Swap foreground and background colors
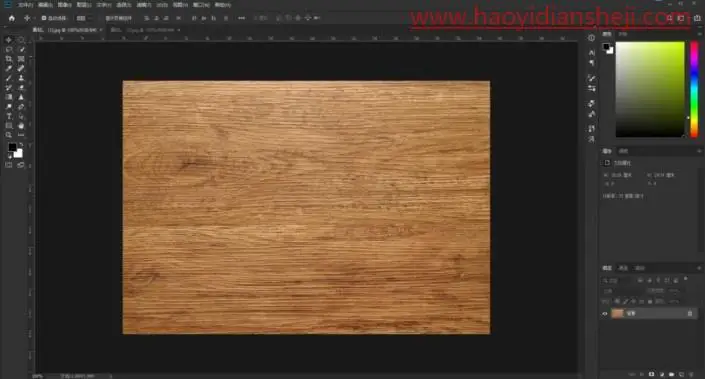The height and width of the screenshot is (379, 705). (x=21, y=144)
